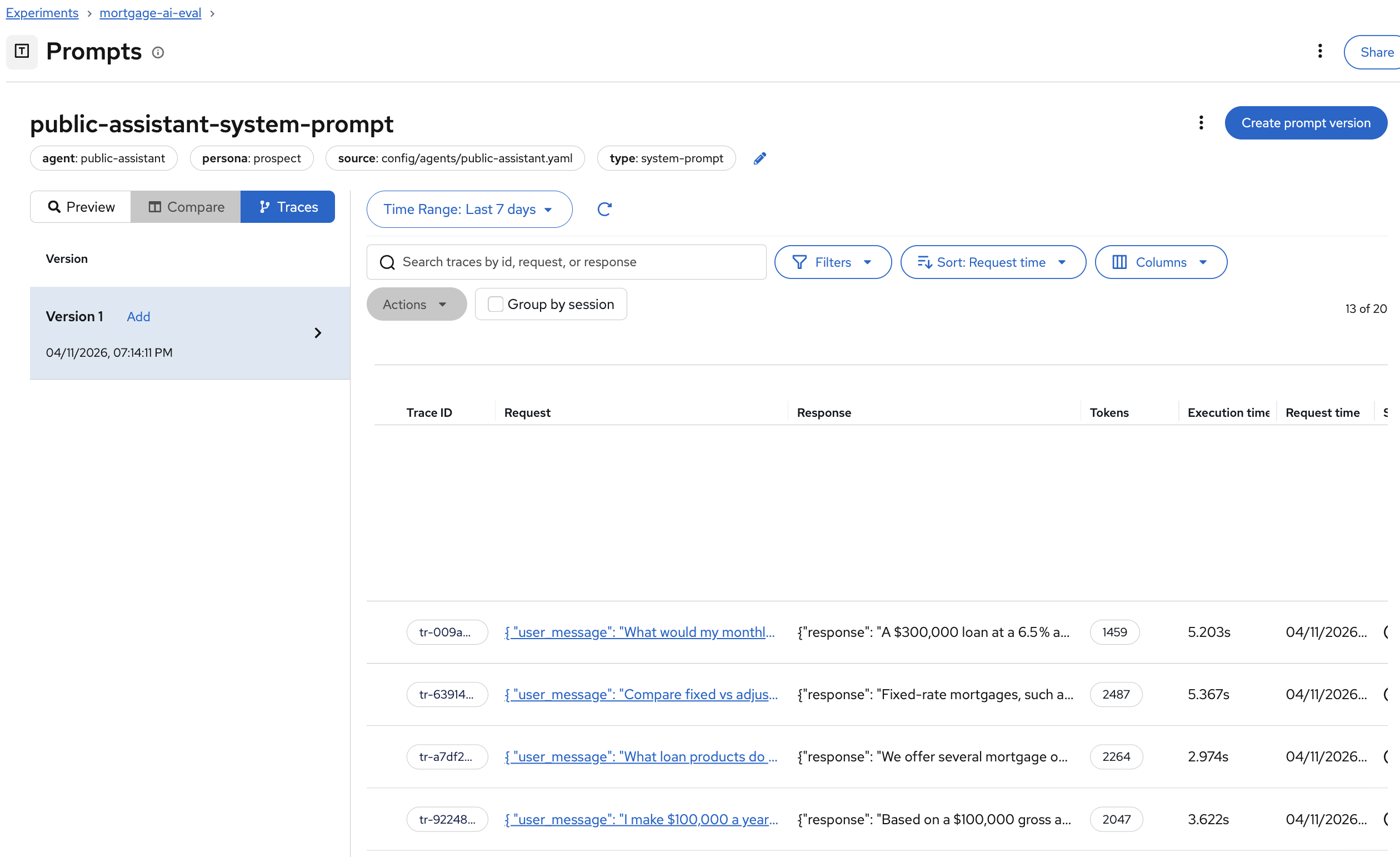Click the Add link next to Version 1
The height and width of the screenshot is (857, 1400).
coord(138,317)
